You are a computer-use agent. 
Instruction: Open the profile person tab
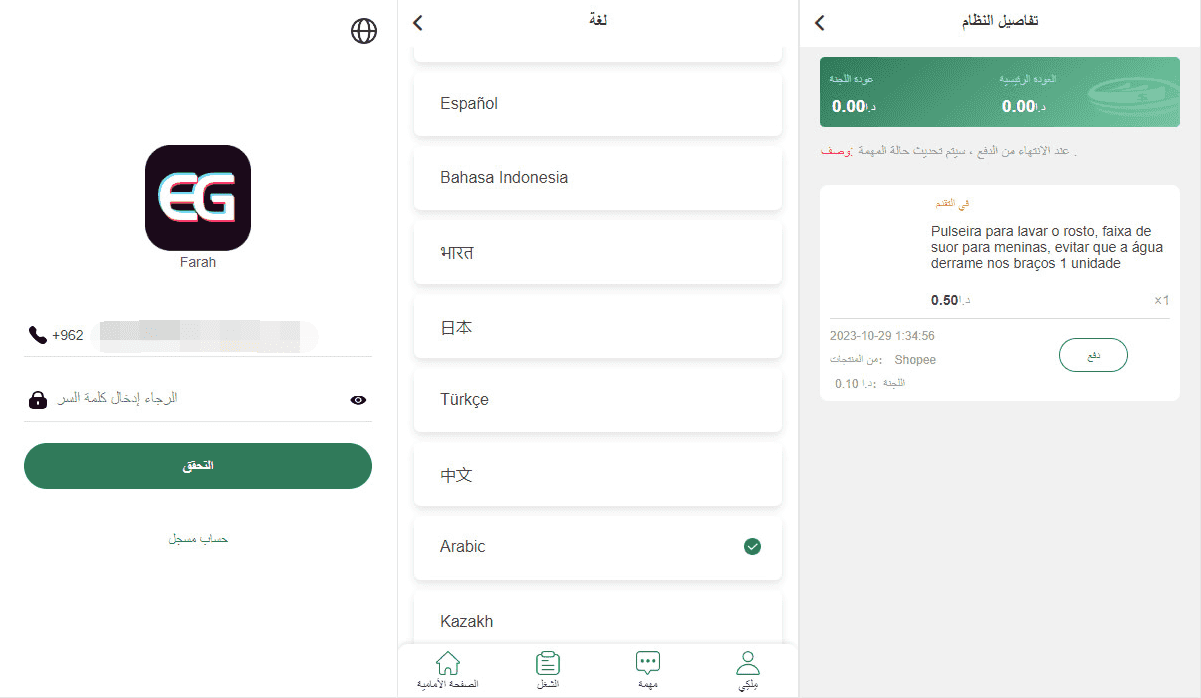tap(748, 664)
